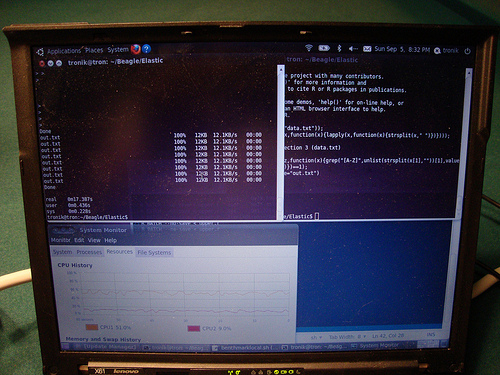
Task: Click the 'CPU2 9.0%' label
Action: pos(217,328)
